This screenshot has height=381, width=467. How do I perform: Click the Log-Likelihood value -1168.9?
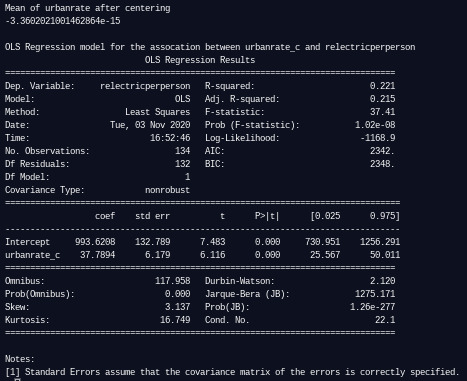point(378,138)
